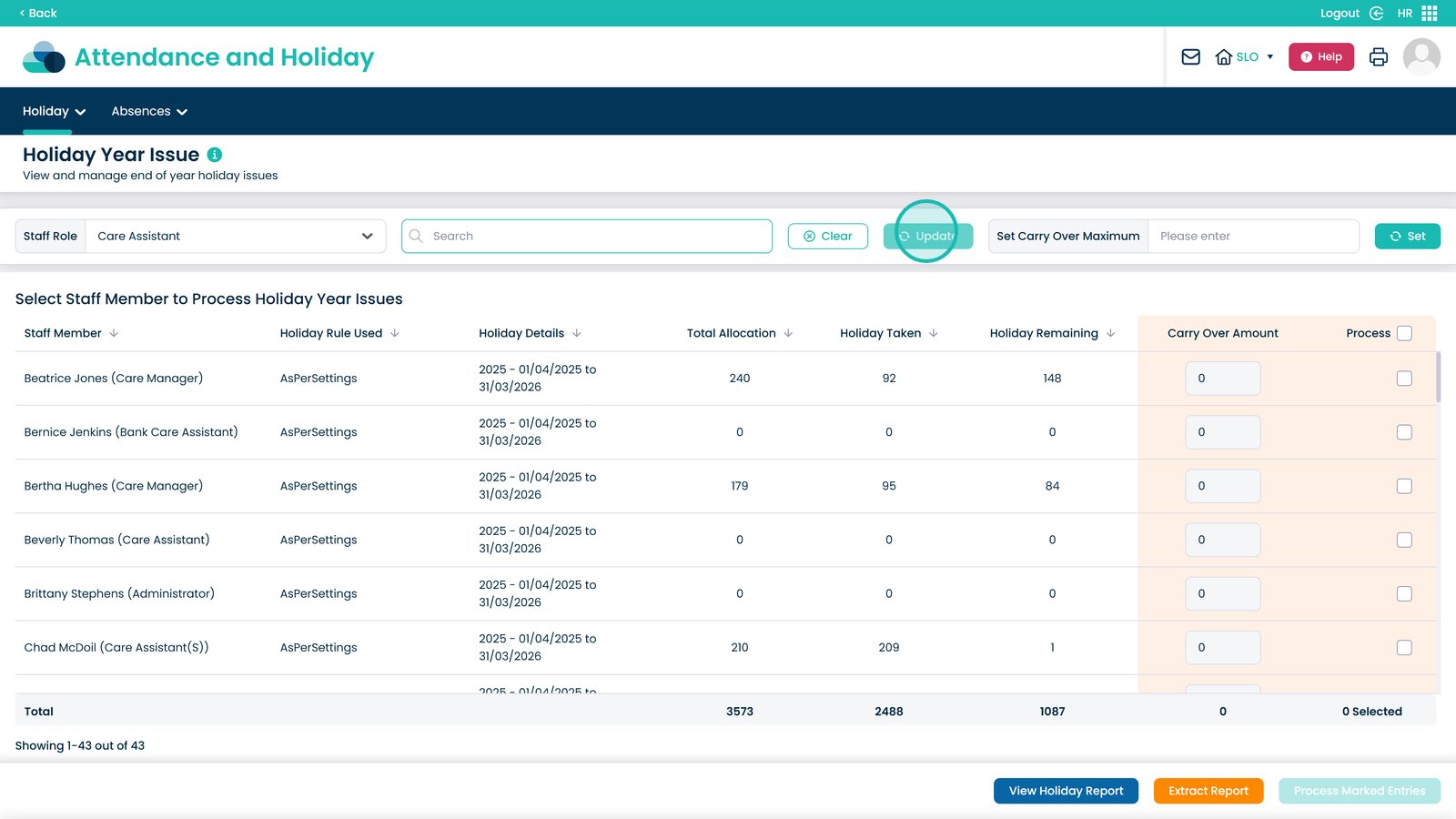
Task: Click the Set Carry Over Maximum field
Action: coord(1253,236)
